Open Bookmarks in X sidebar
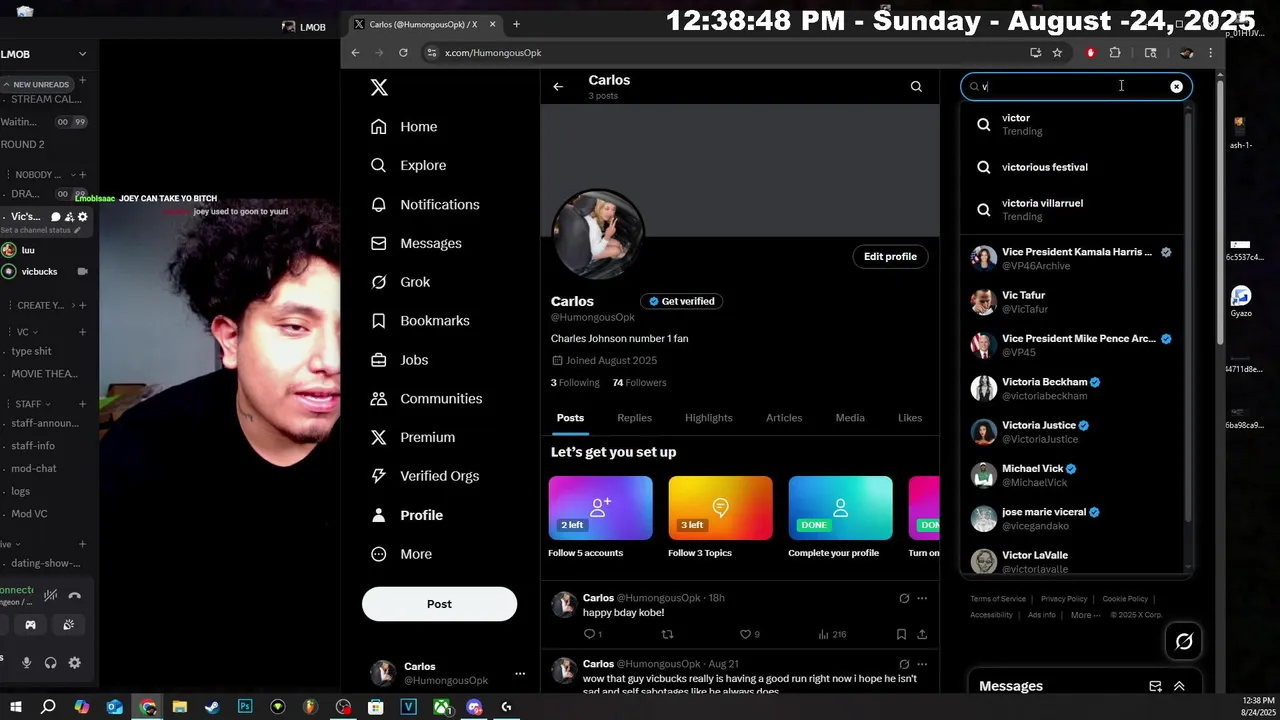 420,321
